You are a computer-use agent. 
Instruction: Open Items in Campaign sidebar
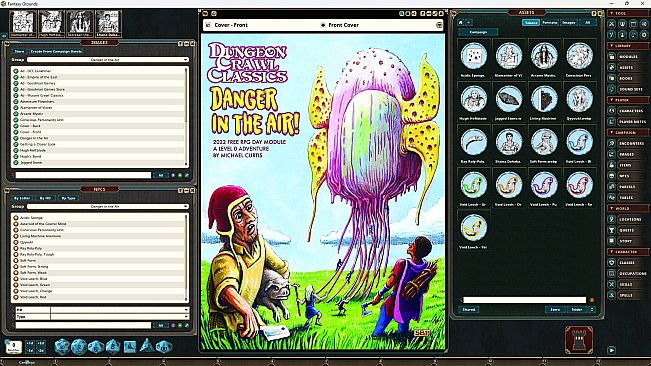pos(628,165)
